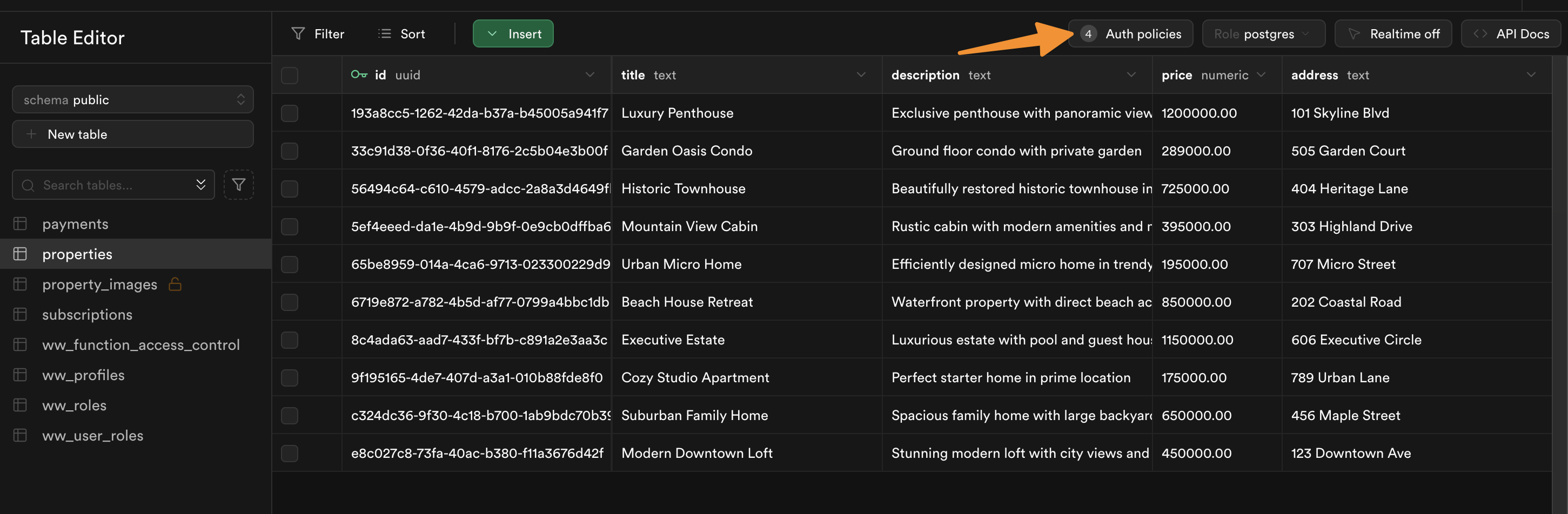Select the ww_profiles table in sidebar
The height and width of the screenshot is (514, 1568).
coord(83,375)
